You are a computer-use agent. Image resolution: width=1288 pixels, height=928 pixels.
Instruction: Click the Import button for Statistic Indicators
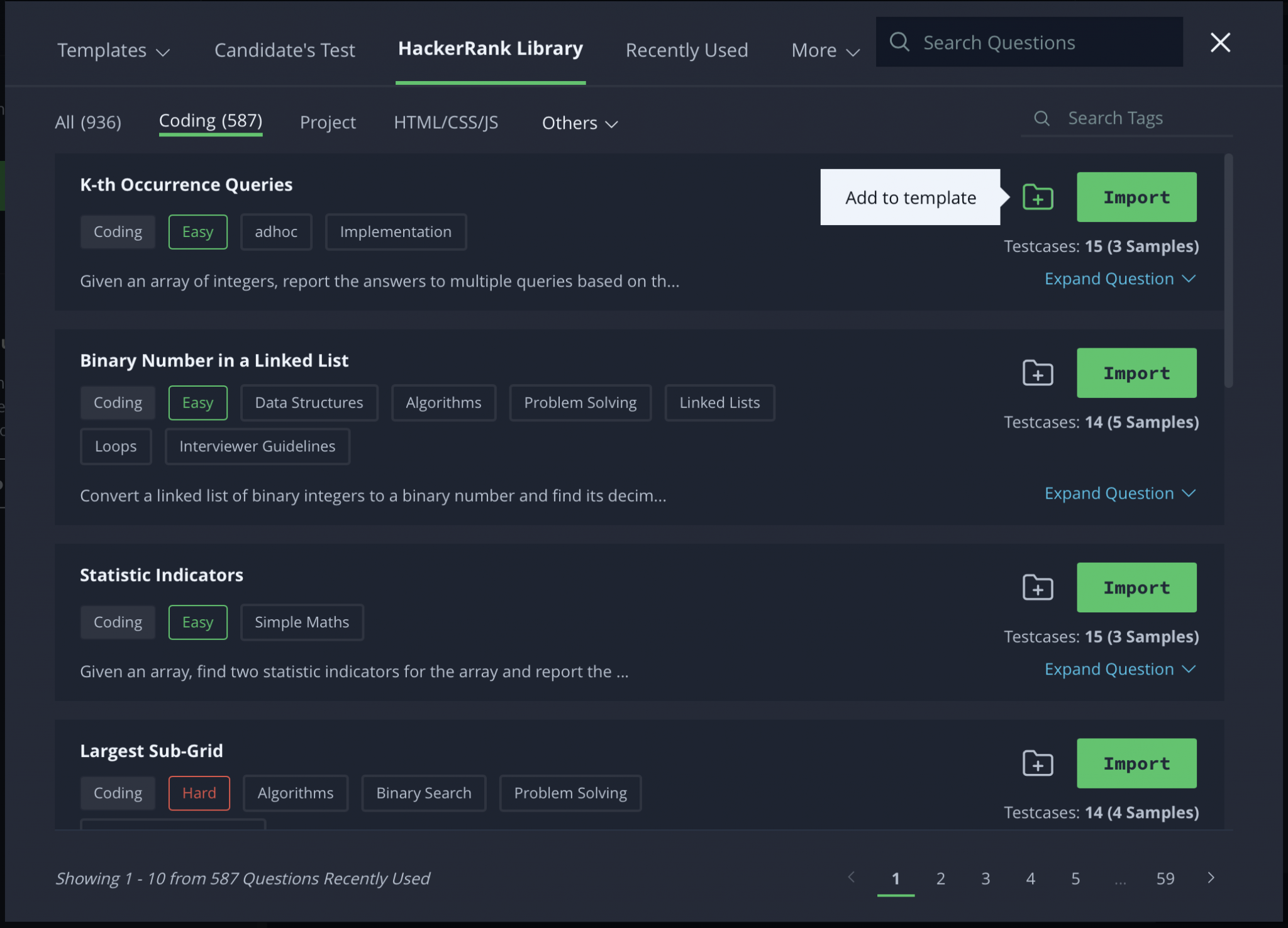[1136, 587]
